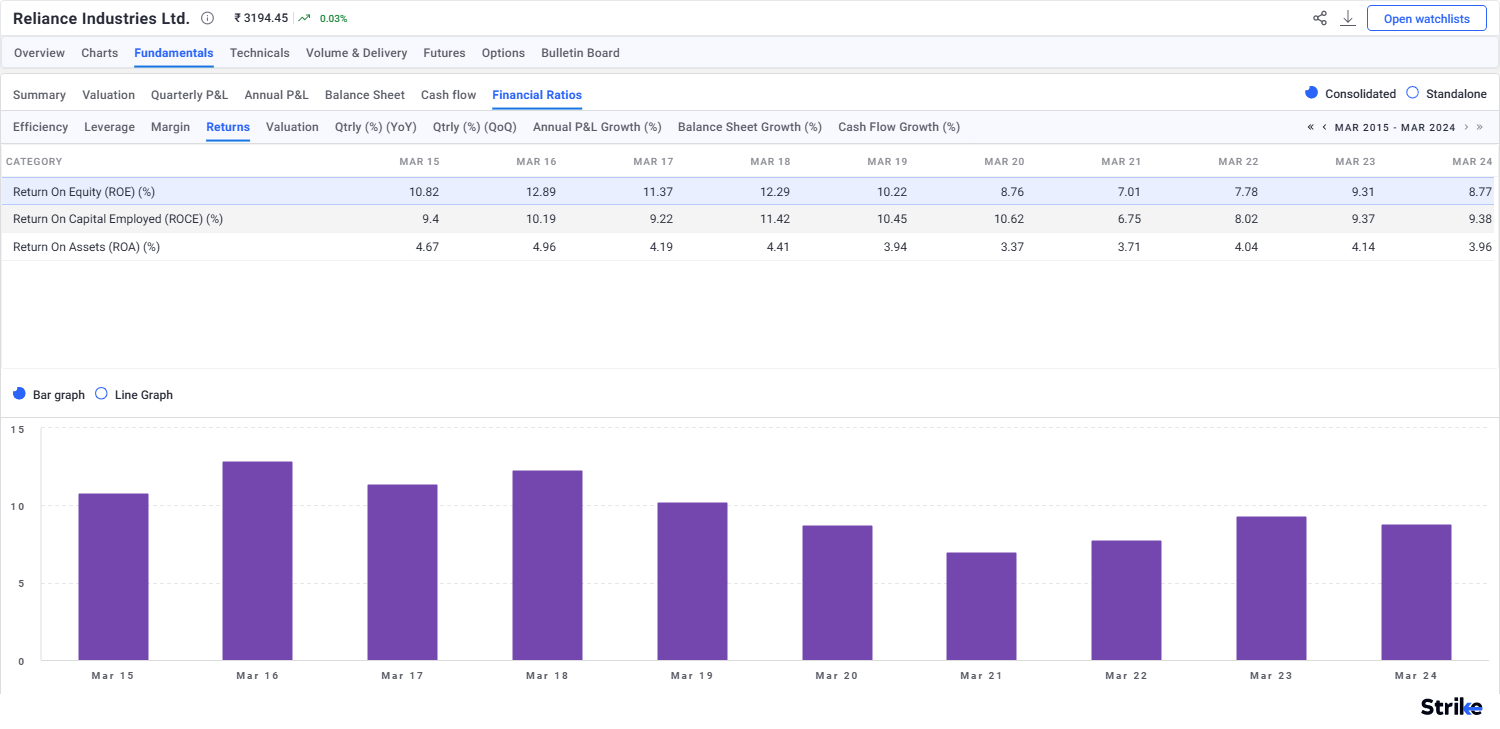This screenshot has height=729, width=1500.
Task: Click the share icon at top right
Action: (1320, 18)
